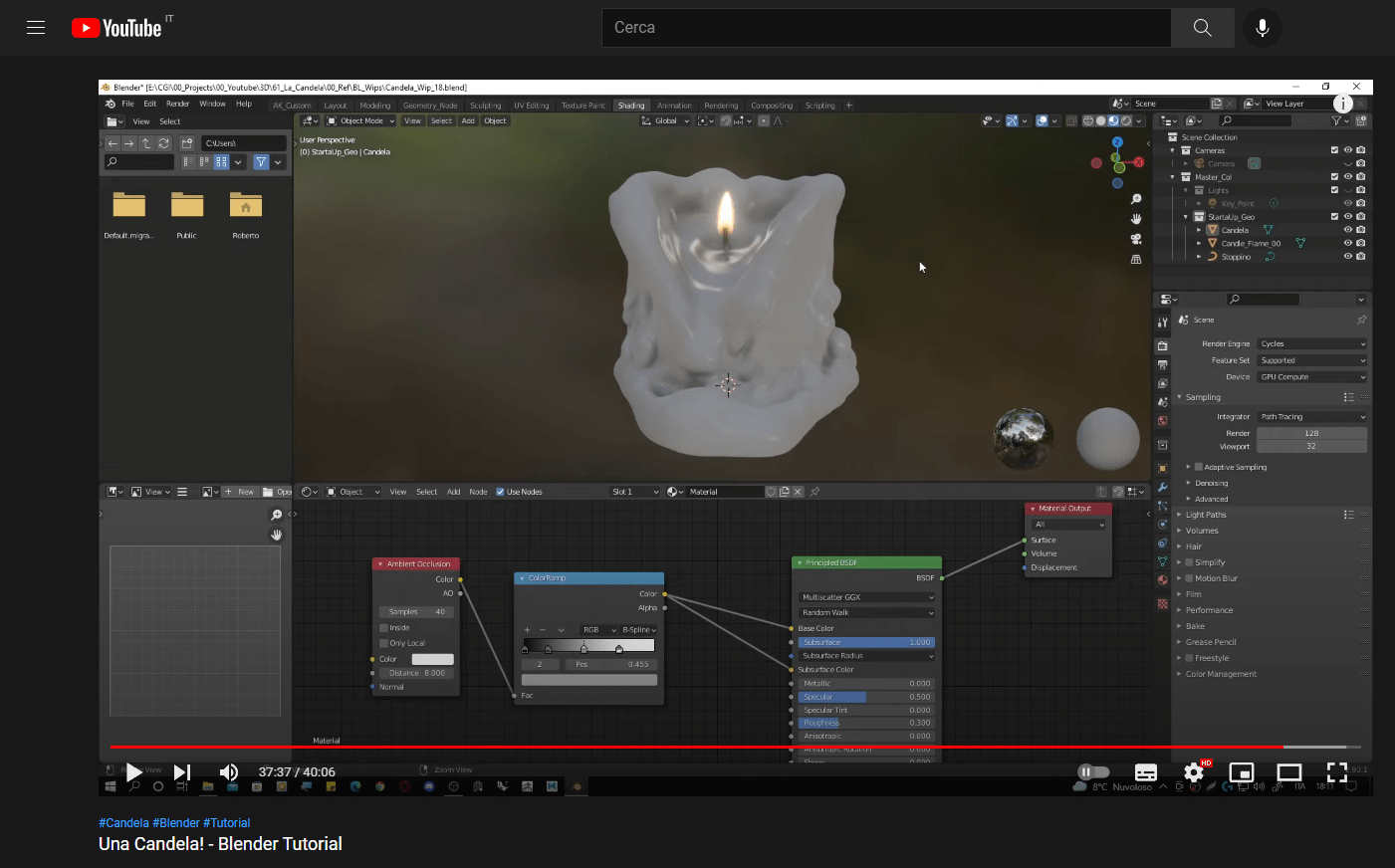Start voice search with the microphone icon

[x=1263, y=28]
